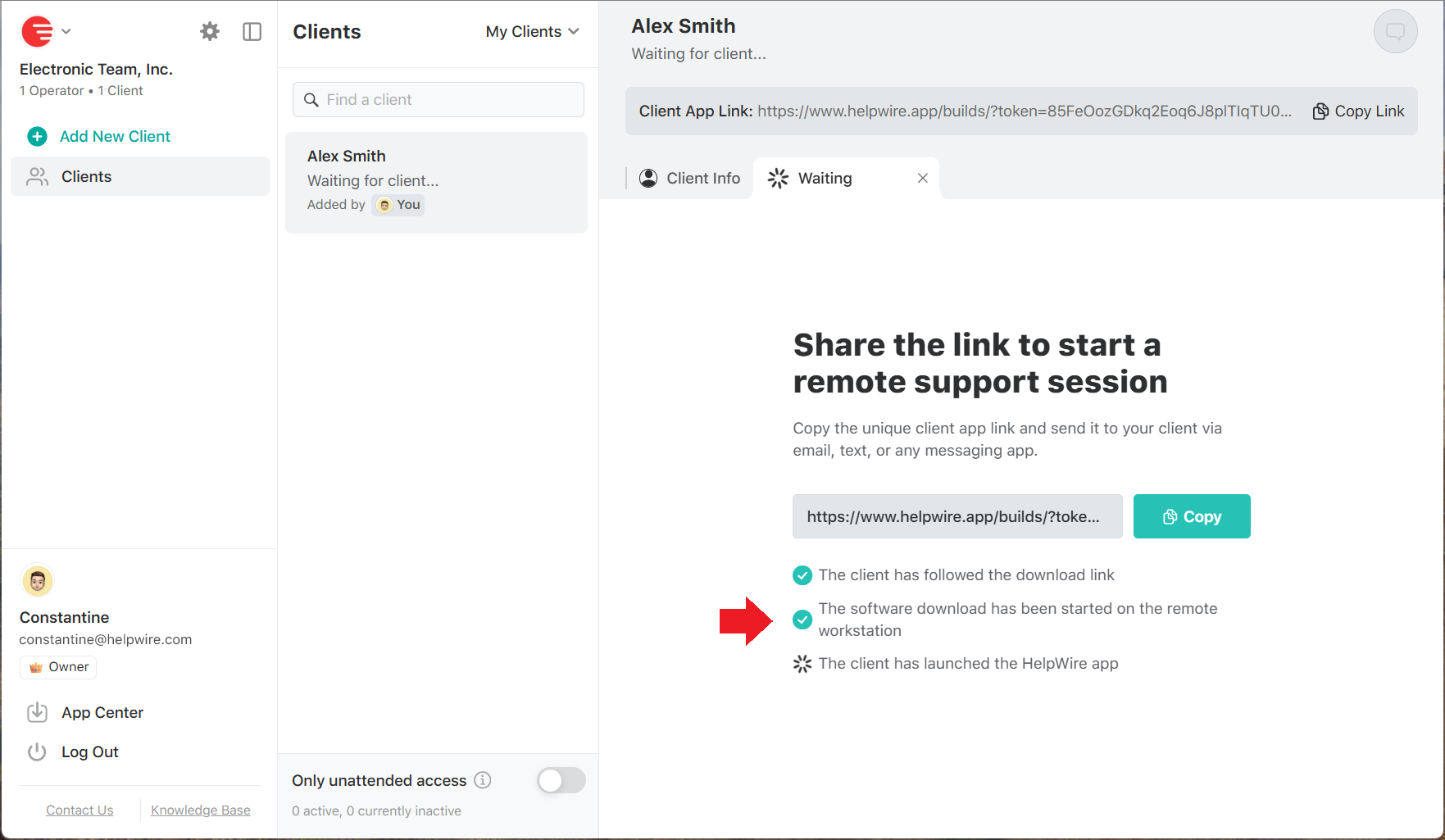Viewport: 1445px width, 840px height.
Task: Open the settings gear
Action: click(x=209, y=30)
